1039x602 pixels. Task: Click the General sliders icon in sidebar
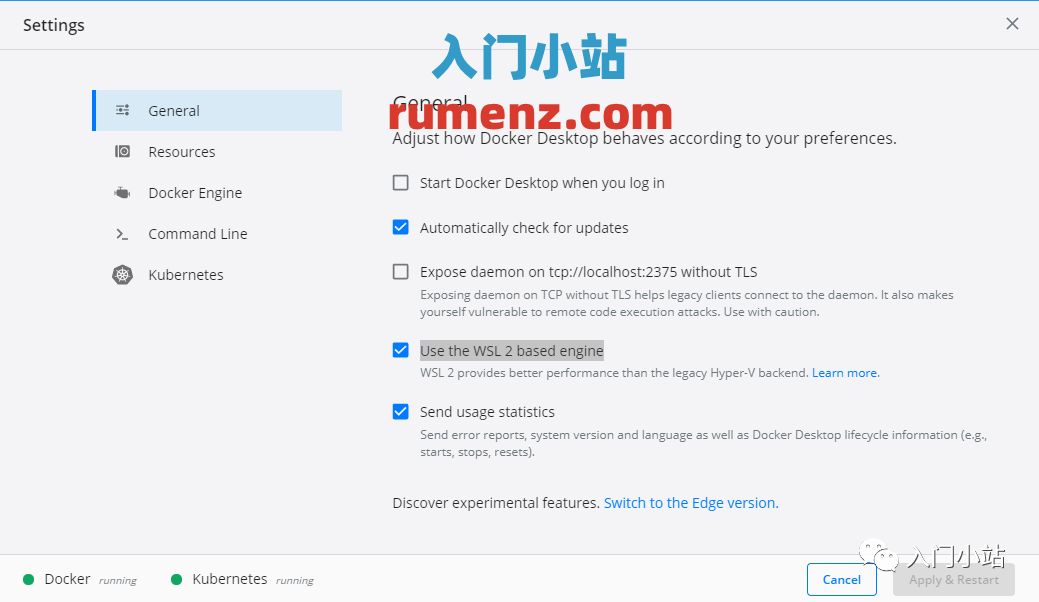tap(123, 110)
